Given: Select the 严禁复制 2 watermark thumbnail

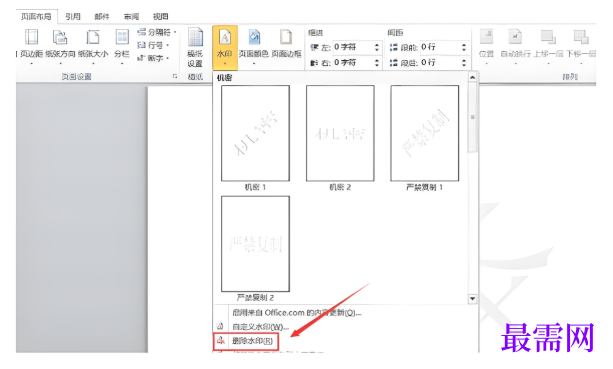Looking at the screenshot, I should point(255,244).
